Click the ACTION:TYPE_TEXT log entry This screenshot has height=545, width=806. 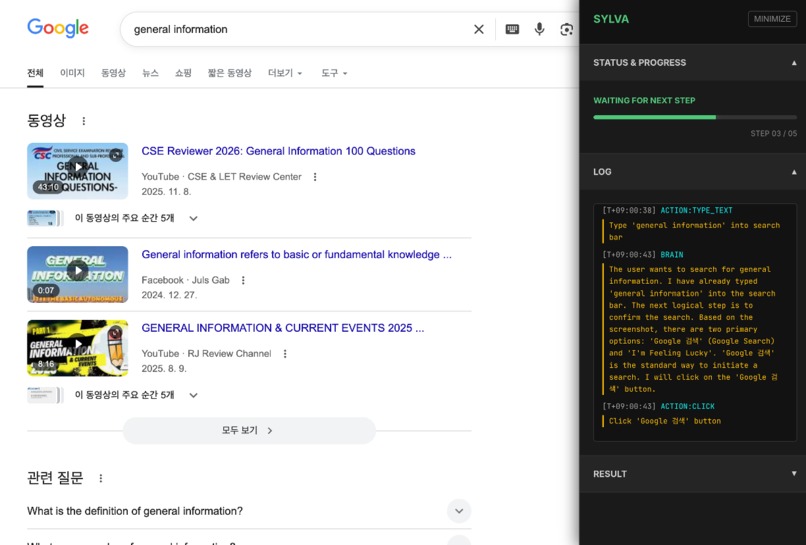pos(697,210)
